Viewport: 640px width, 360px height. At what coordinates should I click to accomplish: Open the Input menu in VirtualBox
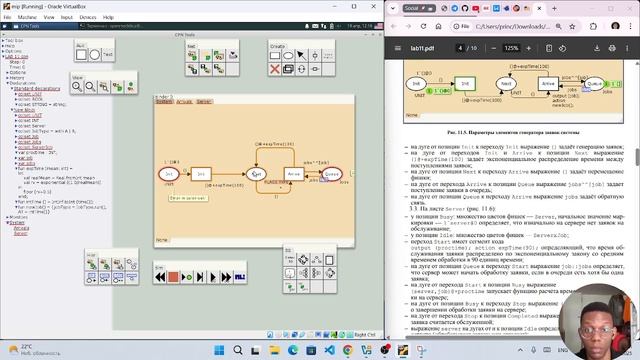coord(67,17)
